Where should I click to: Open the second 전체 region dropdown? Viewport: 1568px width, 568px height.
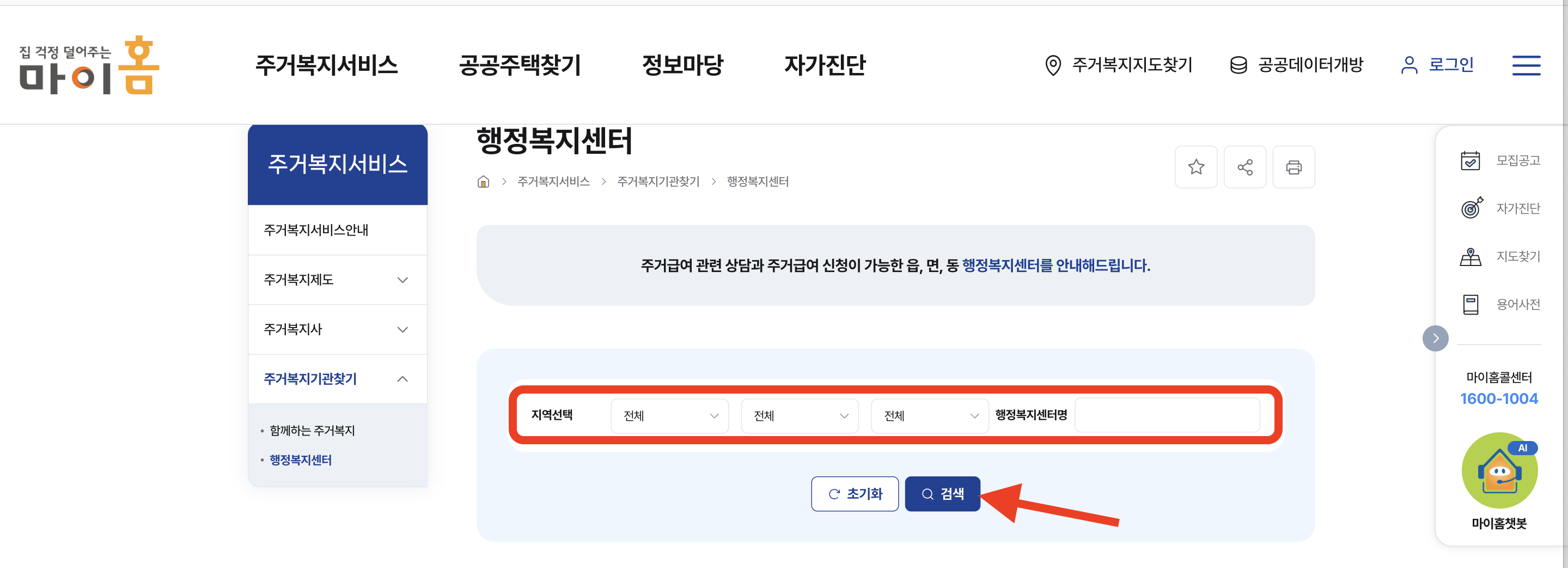point(799,415)
